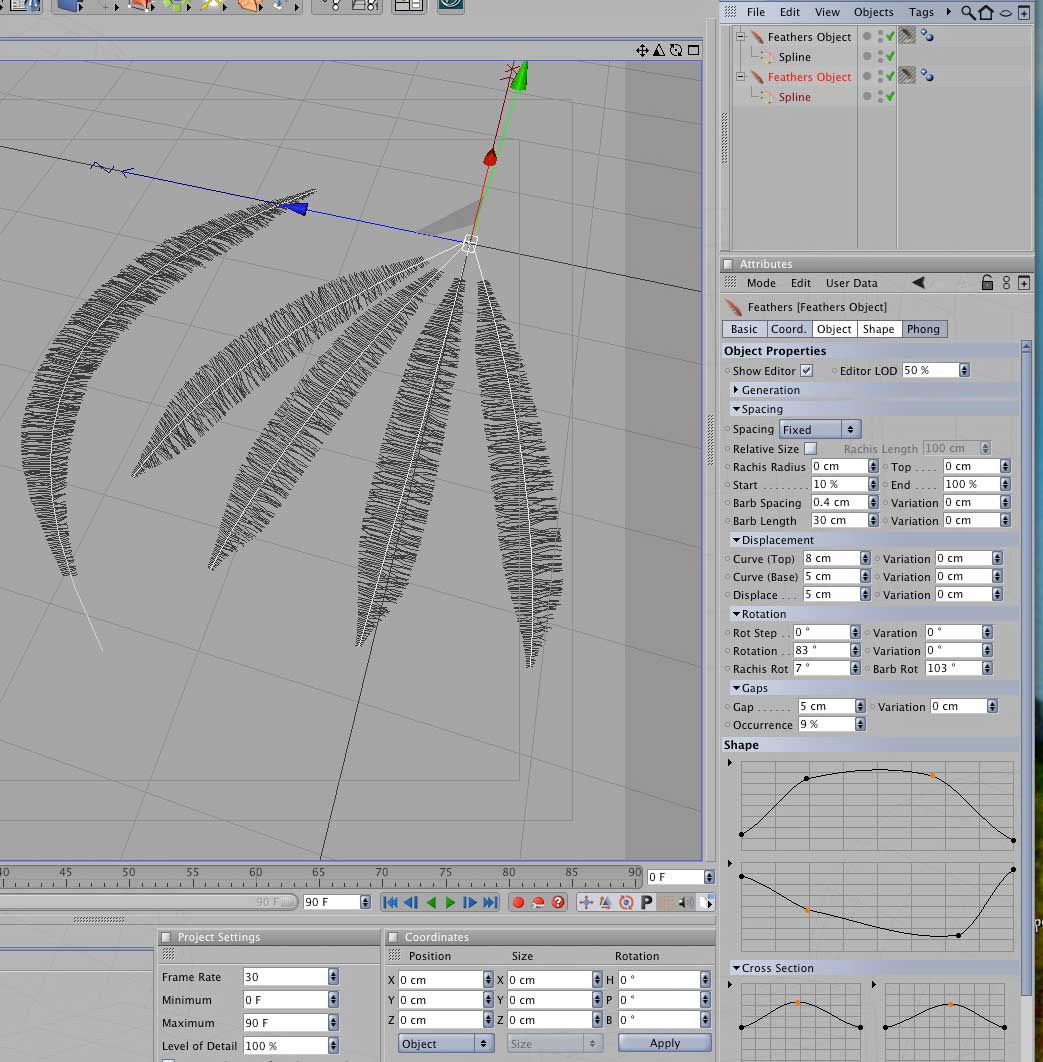
Task: Play animation forwards
Action: click(450, 902)
